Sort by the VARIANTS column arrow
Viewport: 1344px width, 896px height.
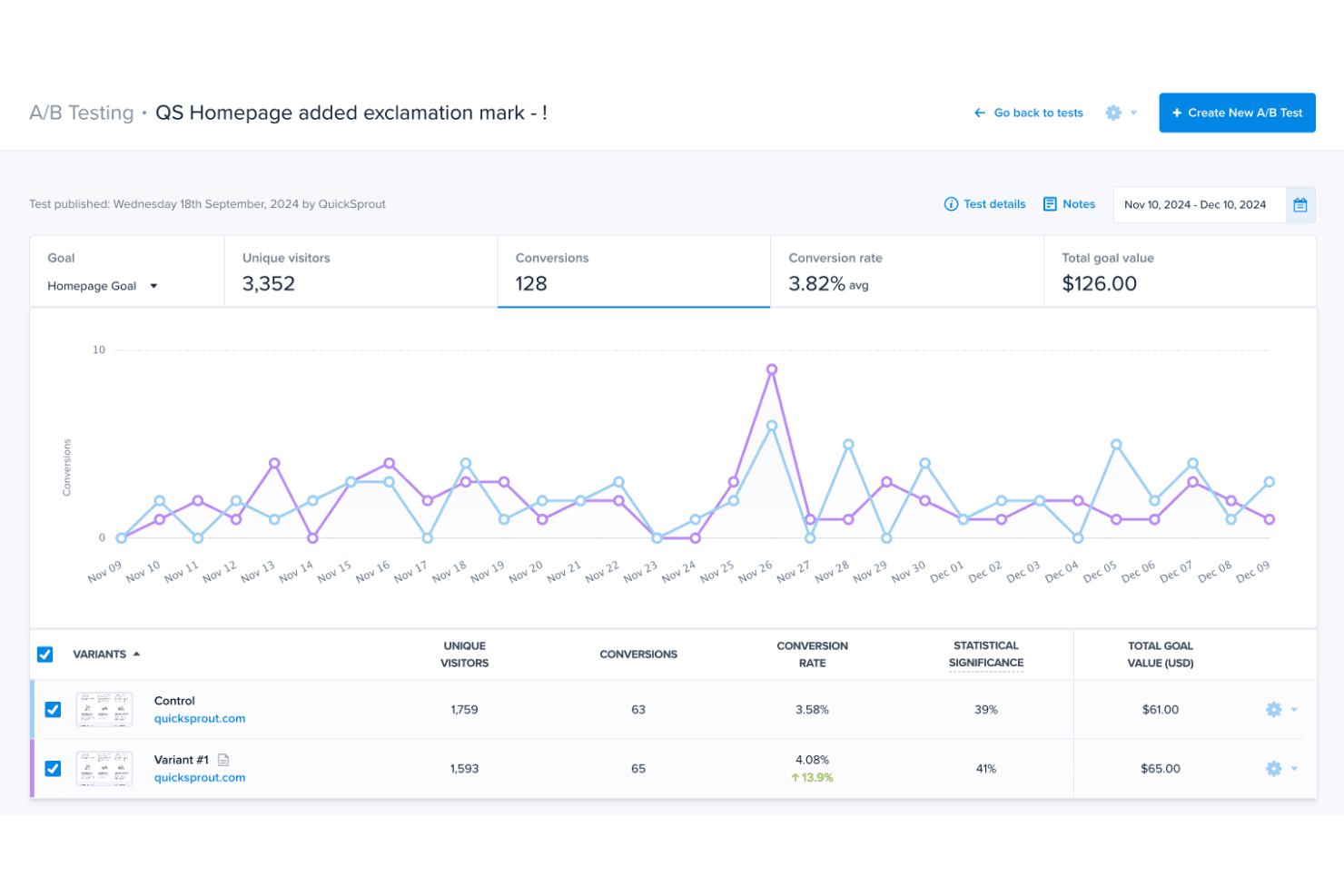(x=136, y=654)
